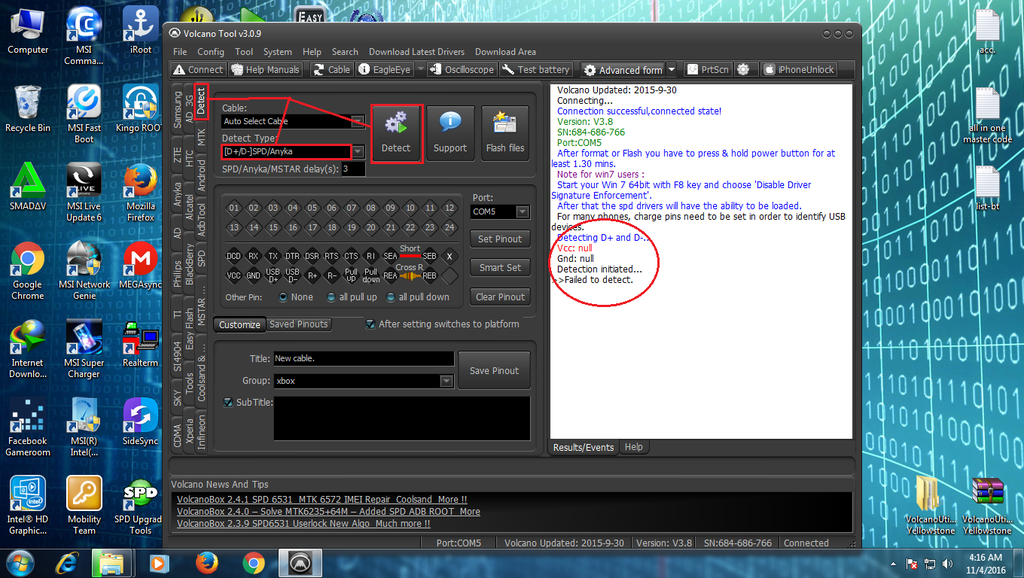Uncheck the SubTitle checkbox
The image size is (1024, 578).
click(x=228, y=402)
